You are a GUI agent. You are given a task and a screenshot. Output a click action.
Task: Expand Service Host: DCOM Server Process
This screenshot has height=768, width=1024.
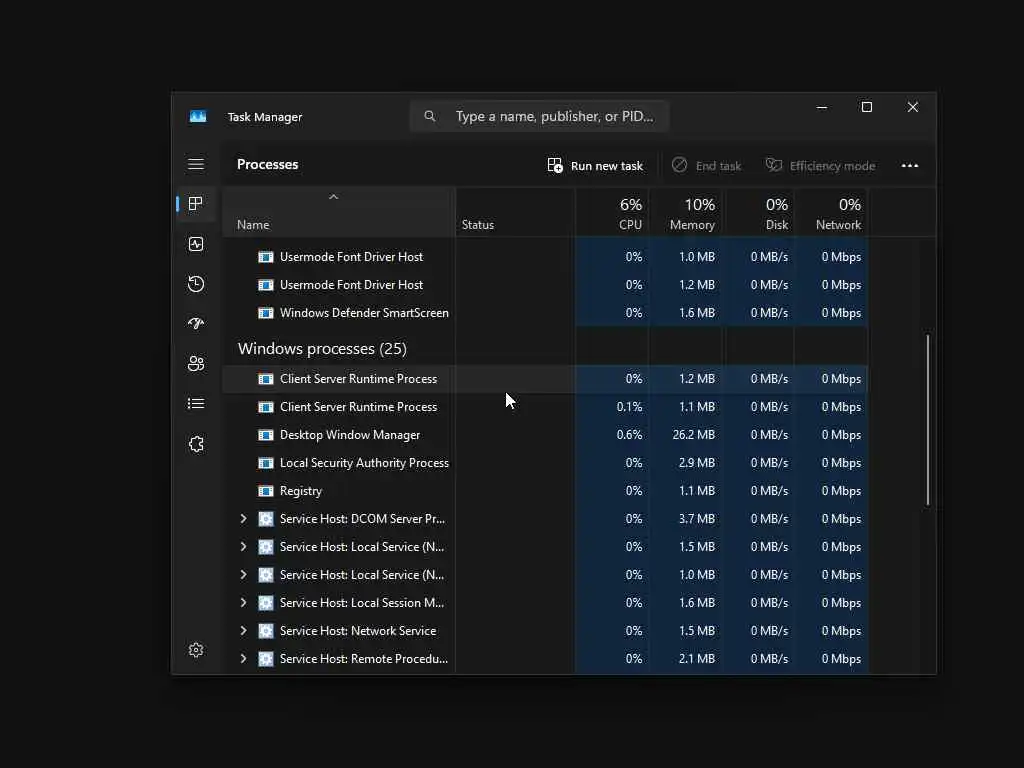pos(244,519)
